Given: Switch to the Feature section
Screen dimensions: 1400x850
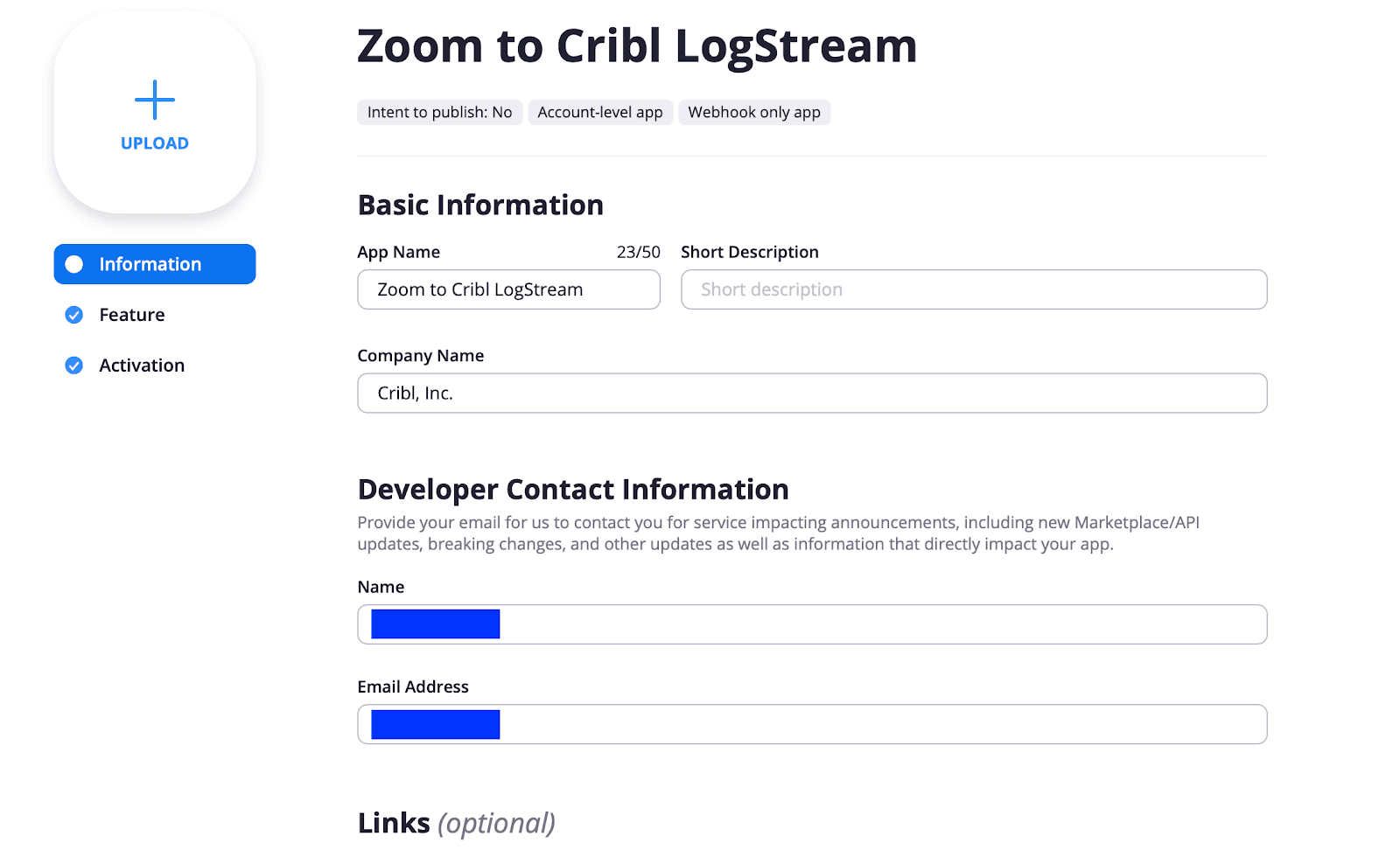Looking at the screenshot, I should pos(131,315).
